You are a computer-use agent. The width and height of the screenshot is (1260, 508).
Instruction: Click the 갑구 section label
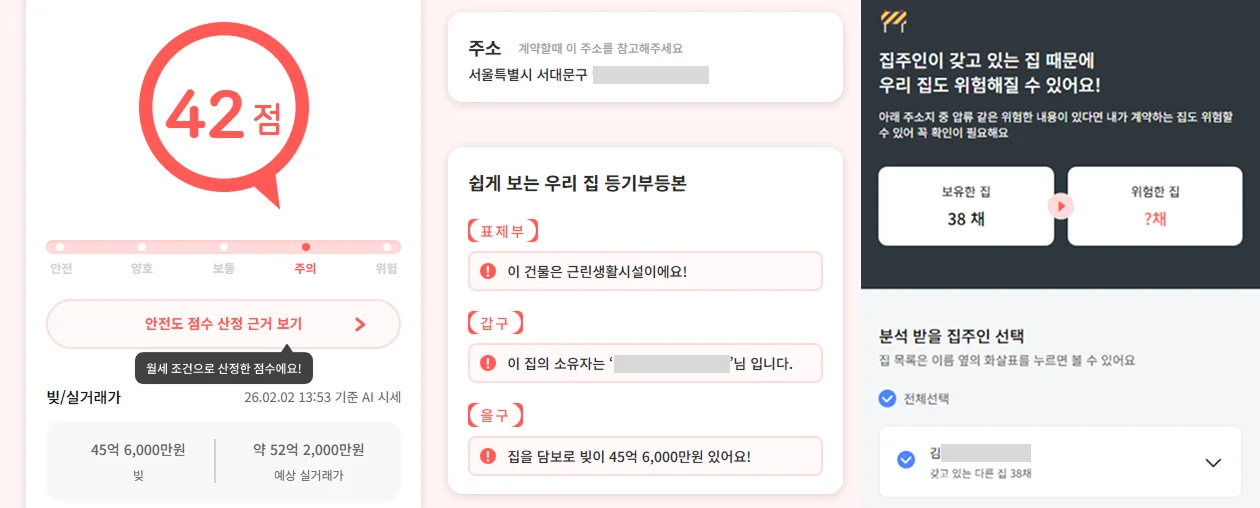(496, 323)
